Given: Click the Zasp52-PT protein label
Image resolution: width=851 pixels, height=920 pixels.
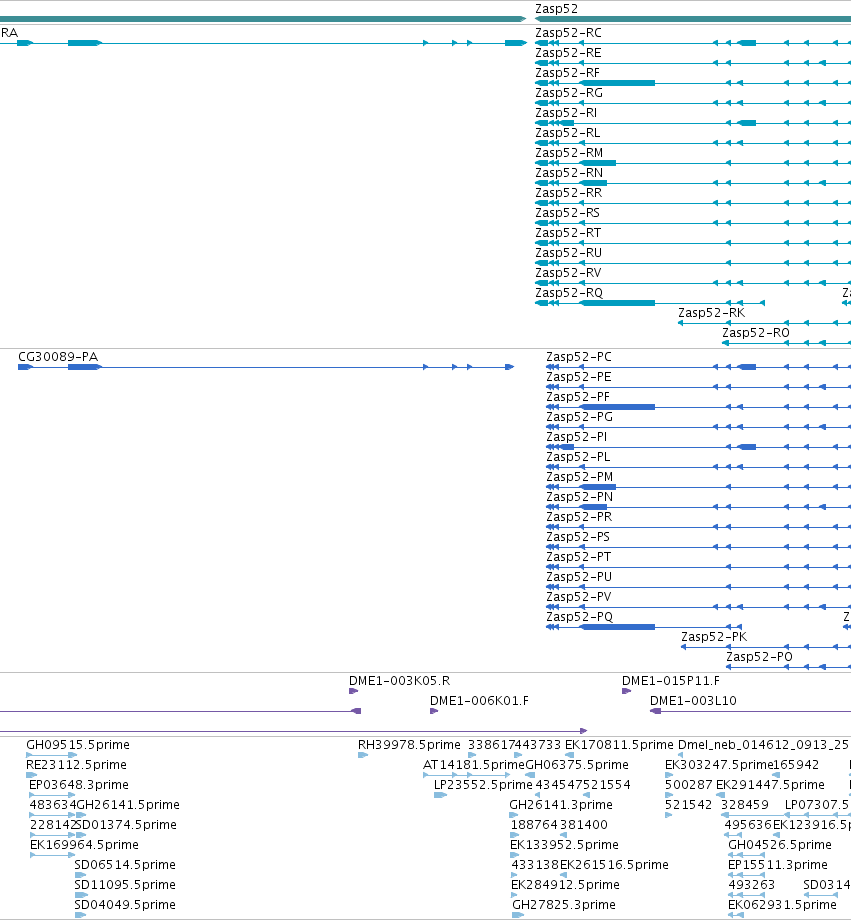Looking at the screenshot, I should click(x=579, y=556).
